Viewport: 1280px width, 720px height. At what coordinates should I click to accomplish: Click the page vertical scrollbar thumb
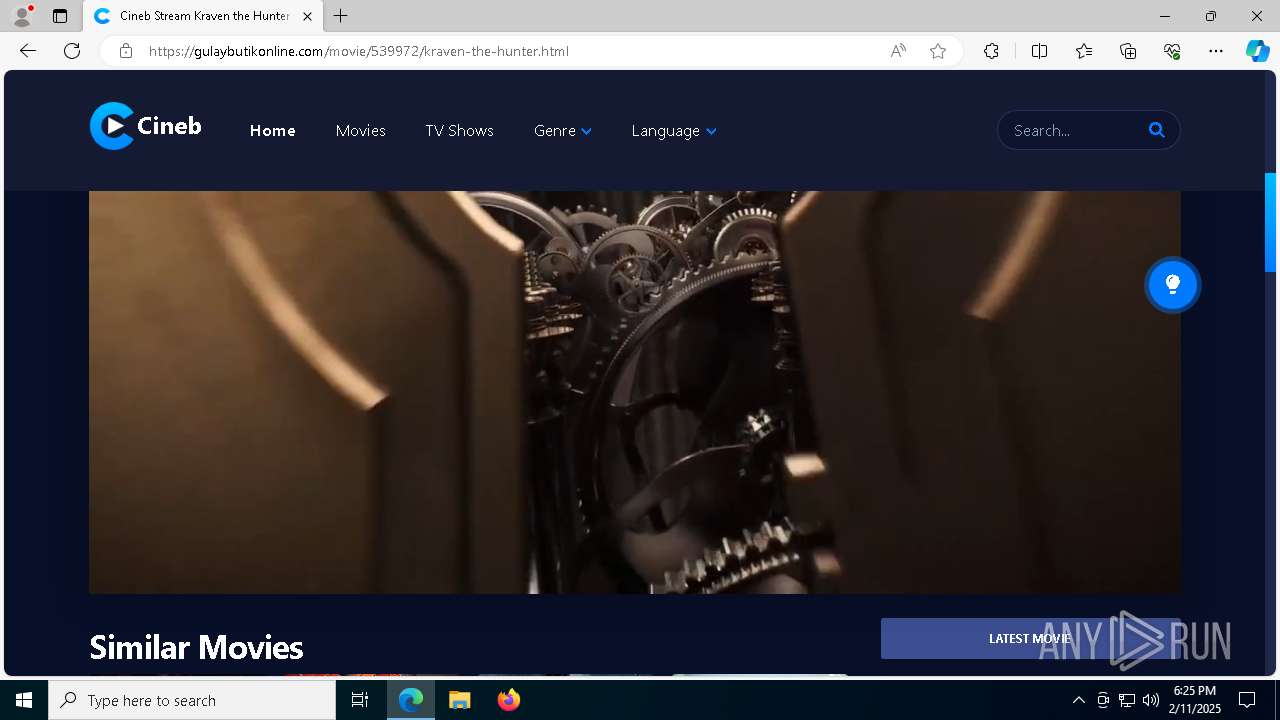pyautogui.click(x=1271, y=222)
